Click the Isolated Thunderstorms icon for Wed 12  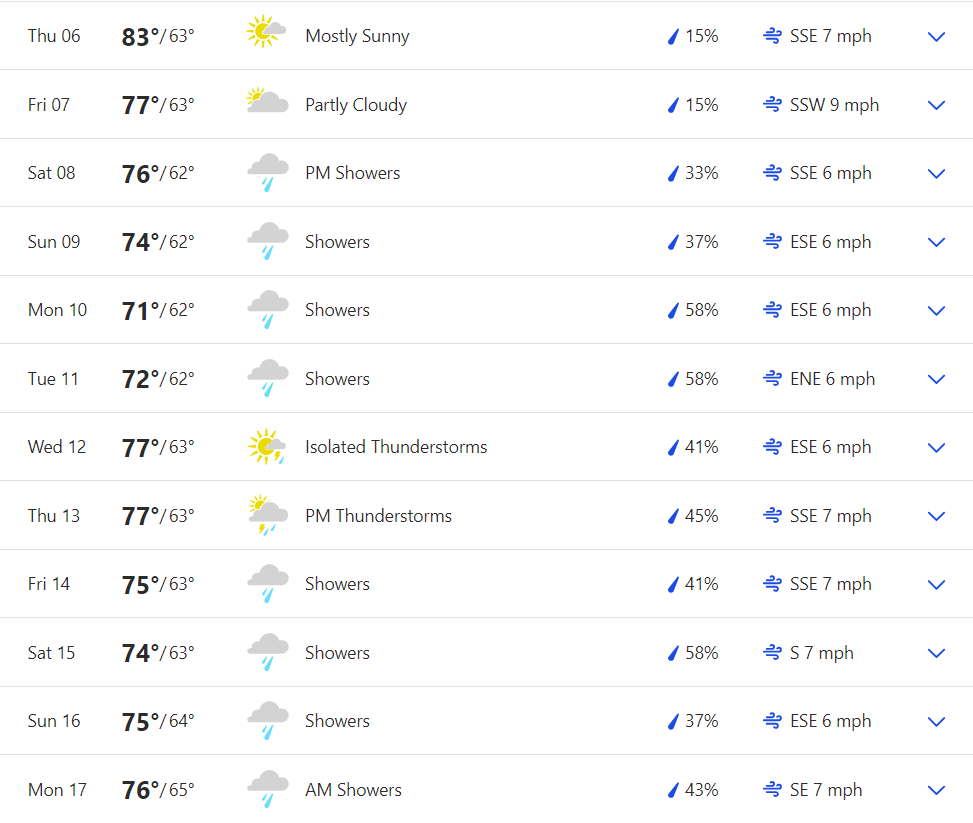coord(267,446)
